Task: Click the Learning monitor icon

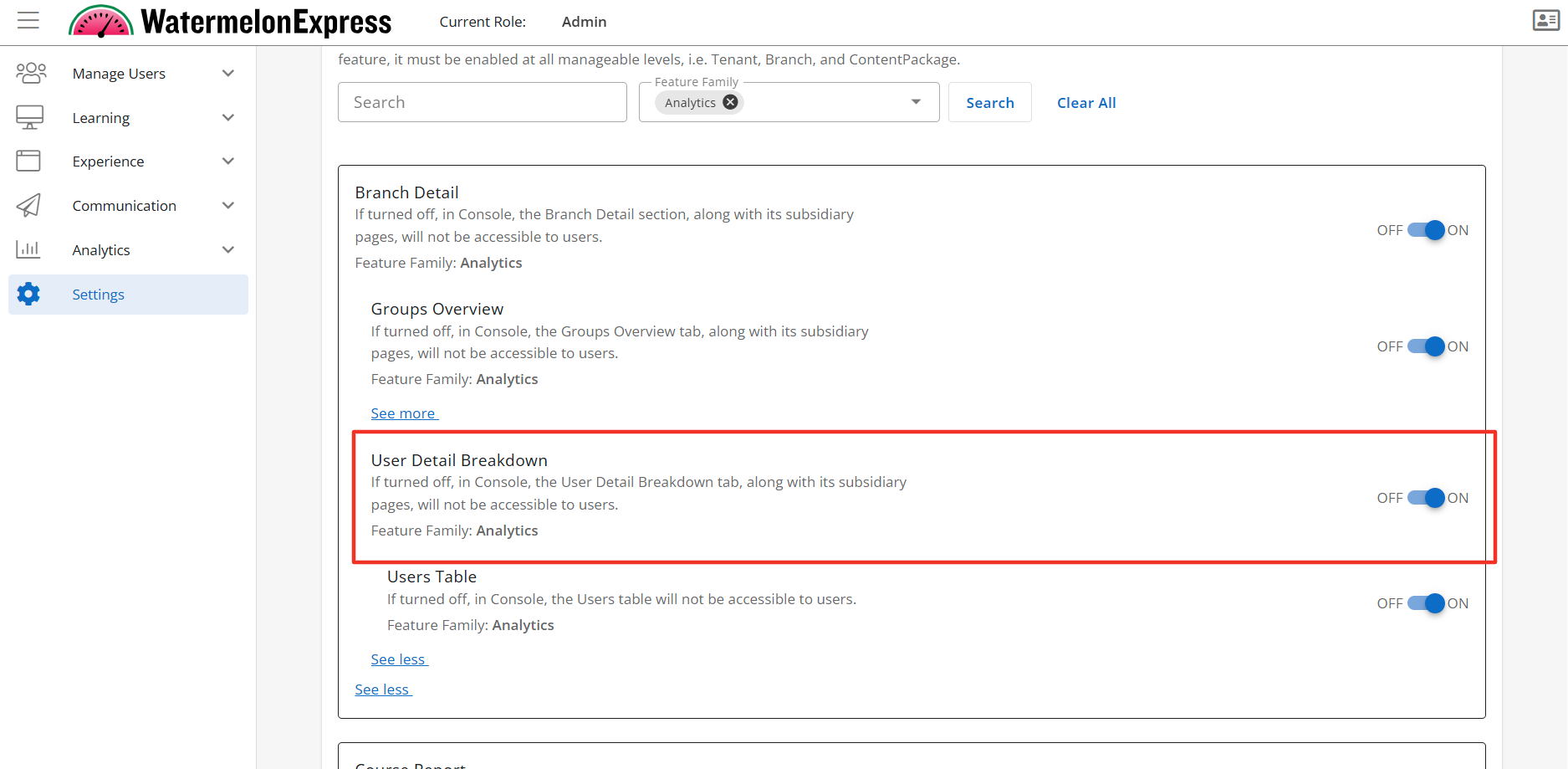Action: (30, 117)
